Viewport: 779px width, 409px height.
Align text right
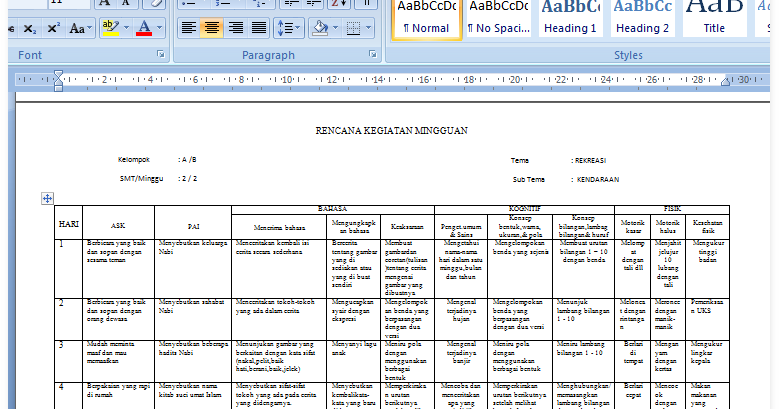click(235, 28)
